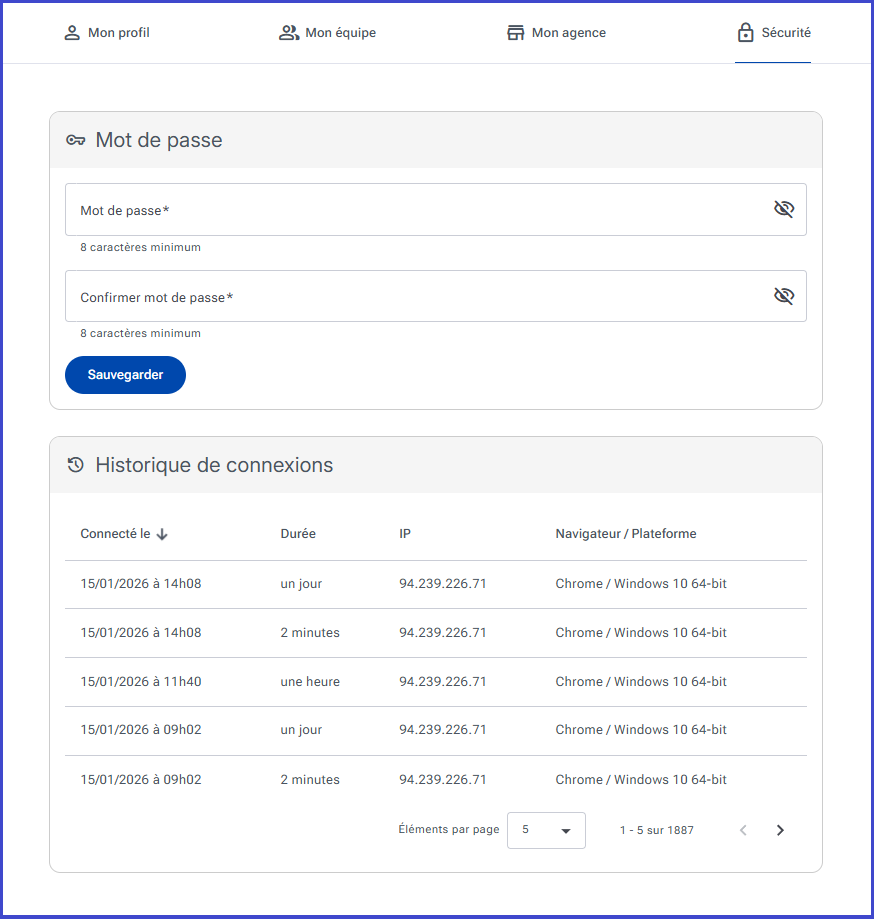This screenshot has width=874, height=919.
Task: Go to next page of connection history
Action: tap(780, 830)
